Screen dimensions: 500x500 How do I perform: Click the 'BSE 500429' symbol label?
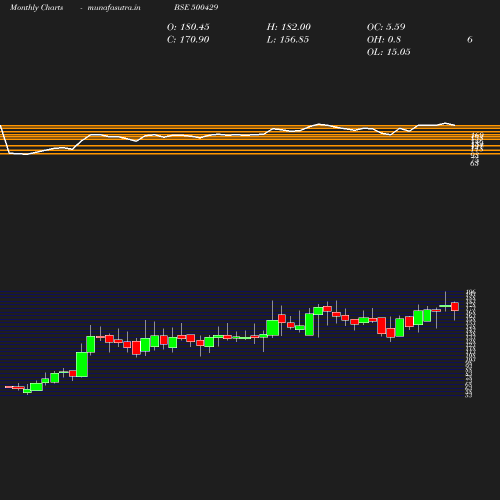click(x=196, y=7)
